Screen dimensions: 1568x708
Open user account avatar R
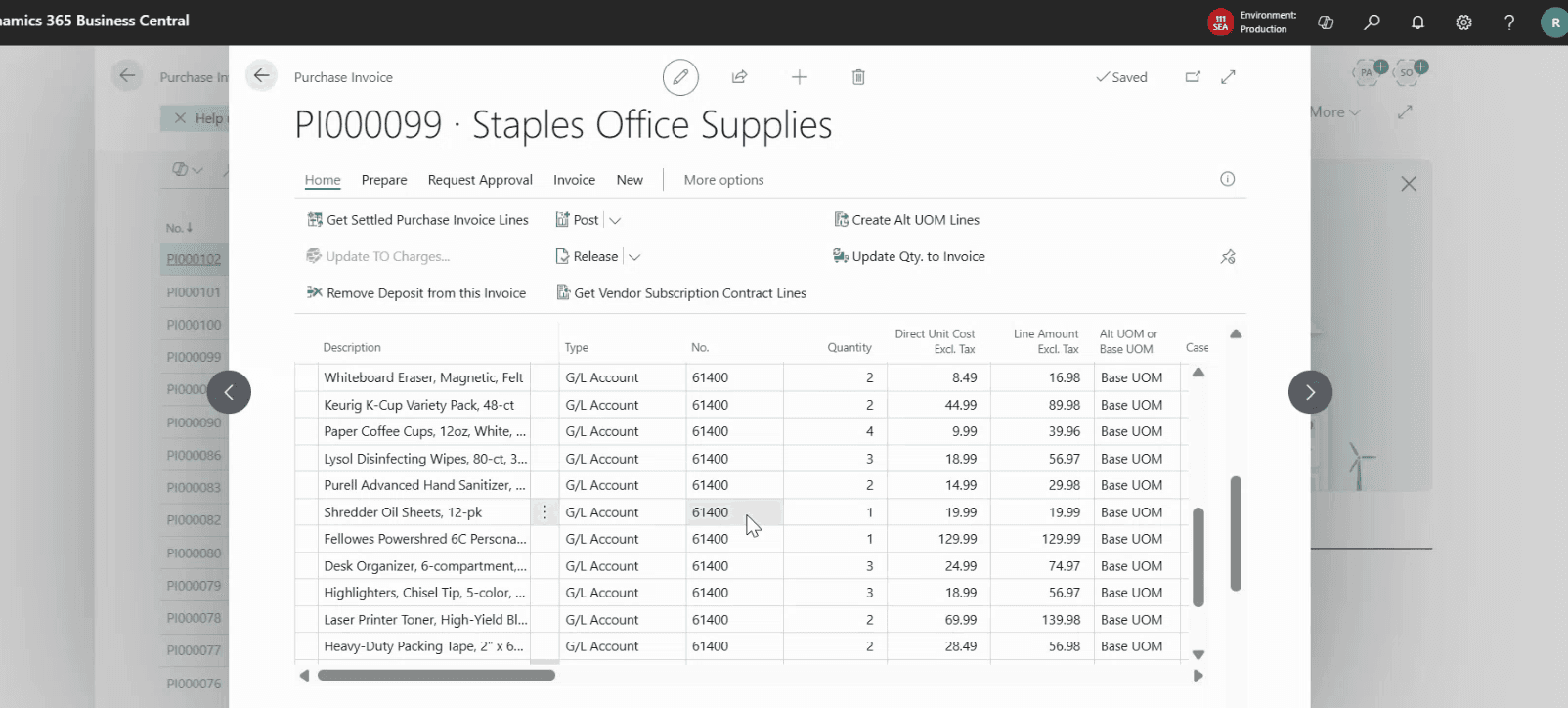(x=1554, y=22)
